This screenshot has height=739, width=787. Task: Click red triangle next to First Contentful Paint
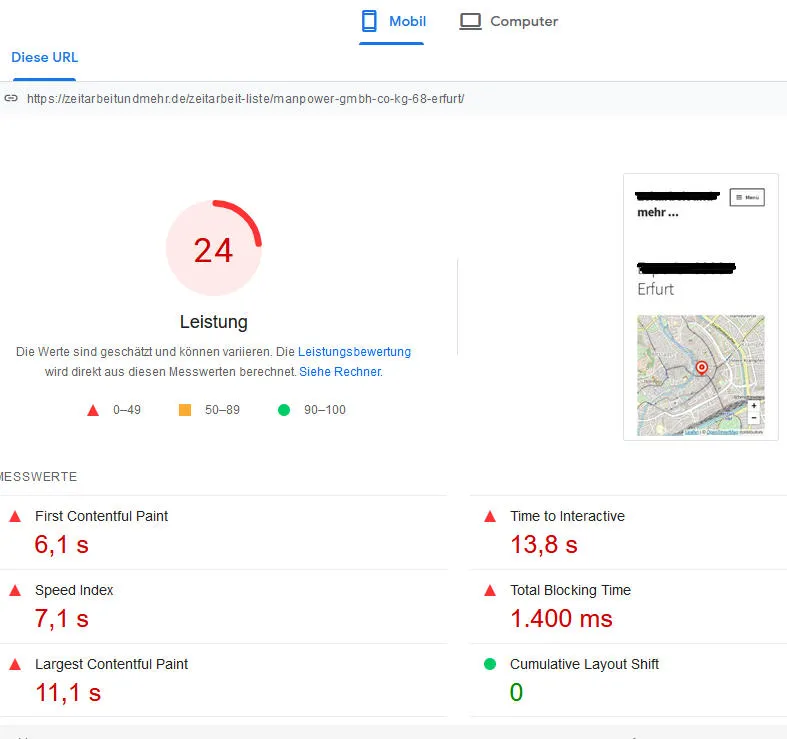pos(15,516)
